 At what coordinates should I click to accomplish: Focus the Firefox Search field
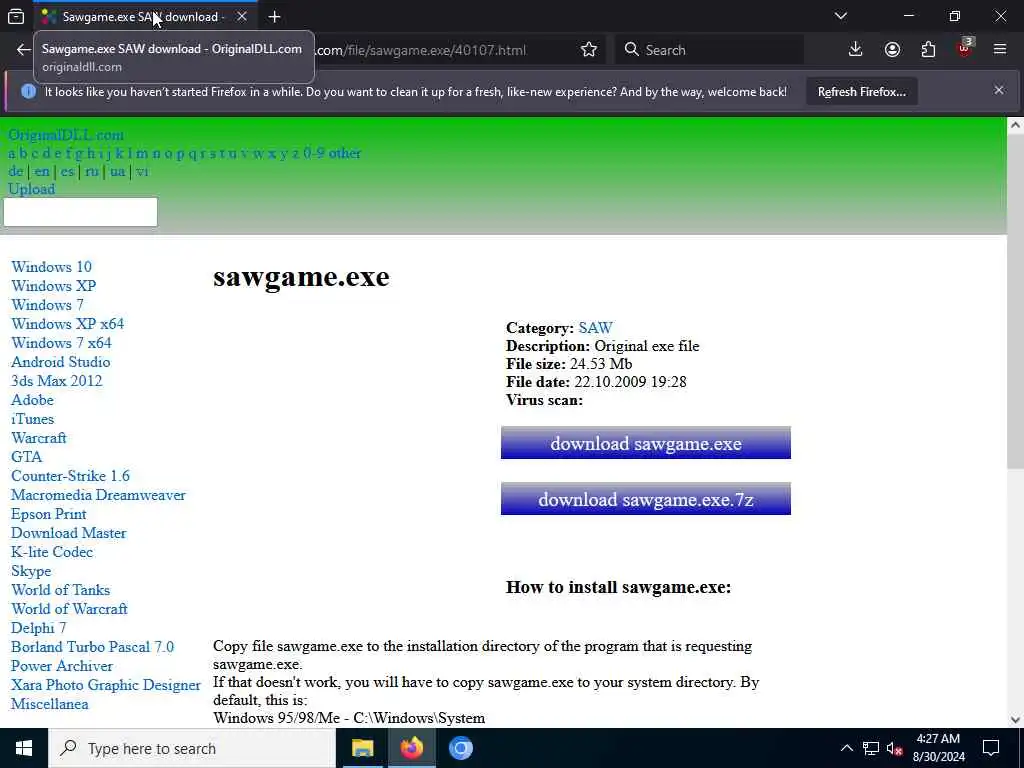coord(709,50)
